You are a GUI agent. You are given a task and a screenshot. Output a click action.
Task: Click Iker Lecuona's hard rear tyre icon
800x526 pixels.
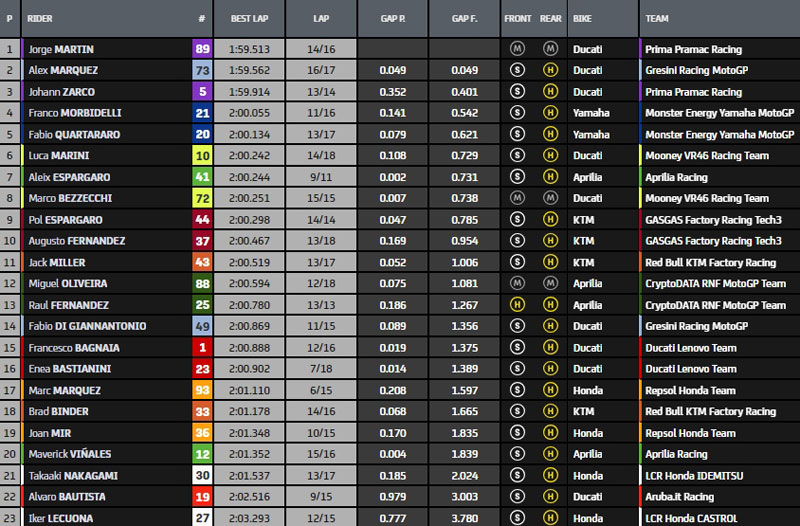549,518
